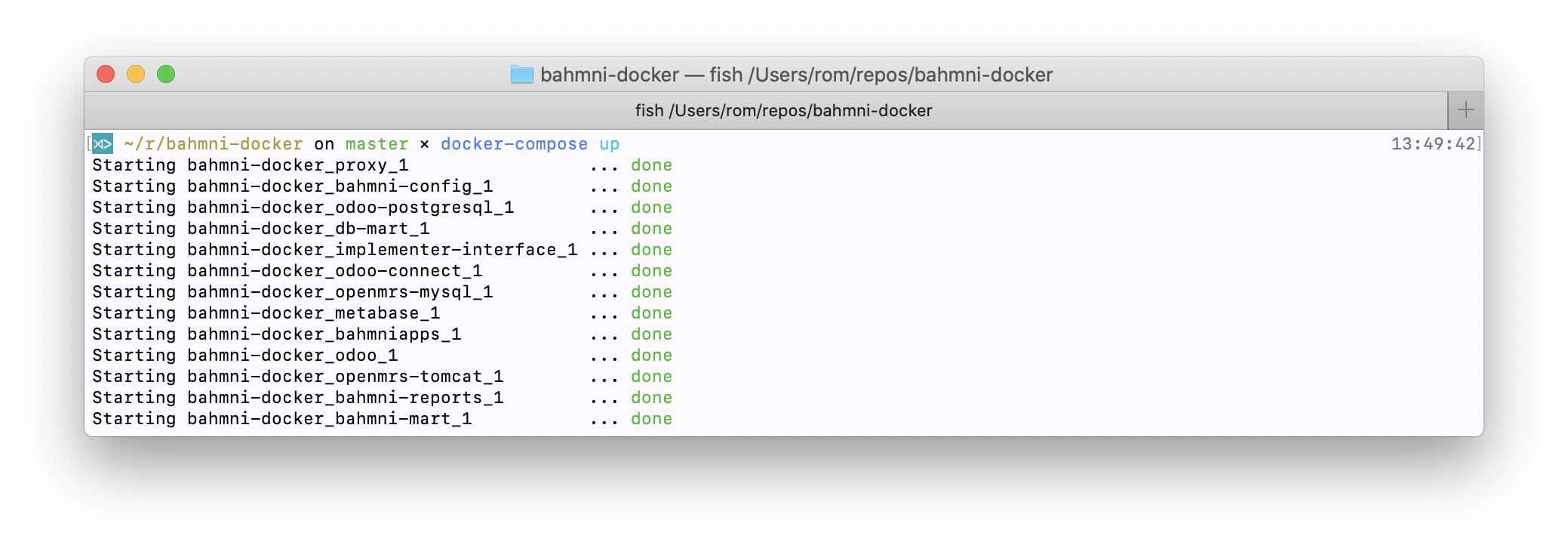Click 'done' status for openmrs-tomcat_1
The image size is (1568, 548).
(x=651, y=377)
